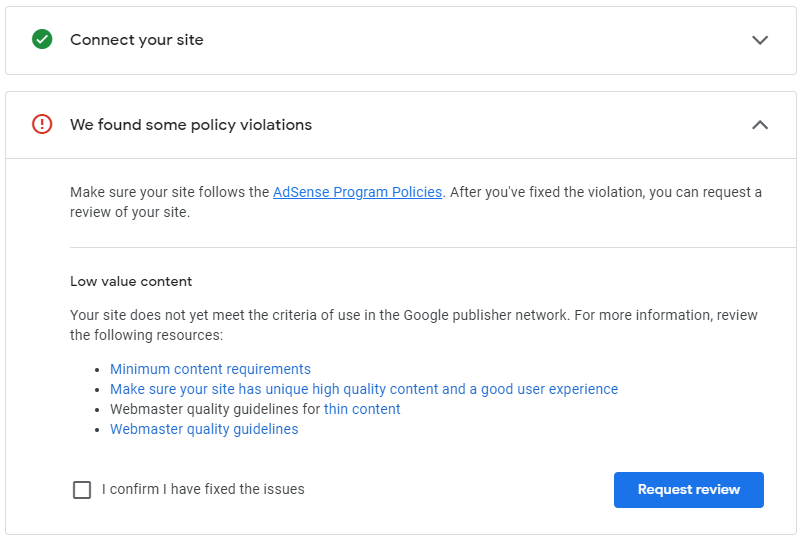803x540 pixels.
Task: Open Minimum content requirements link
Action: point(210,369)
